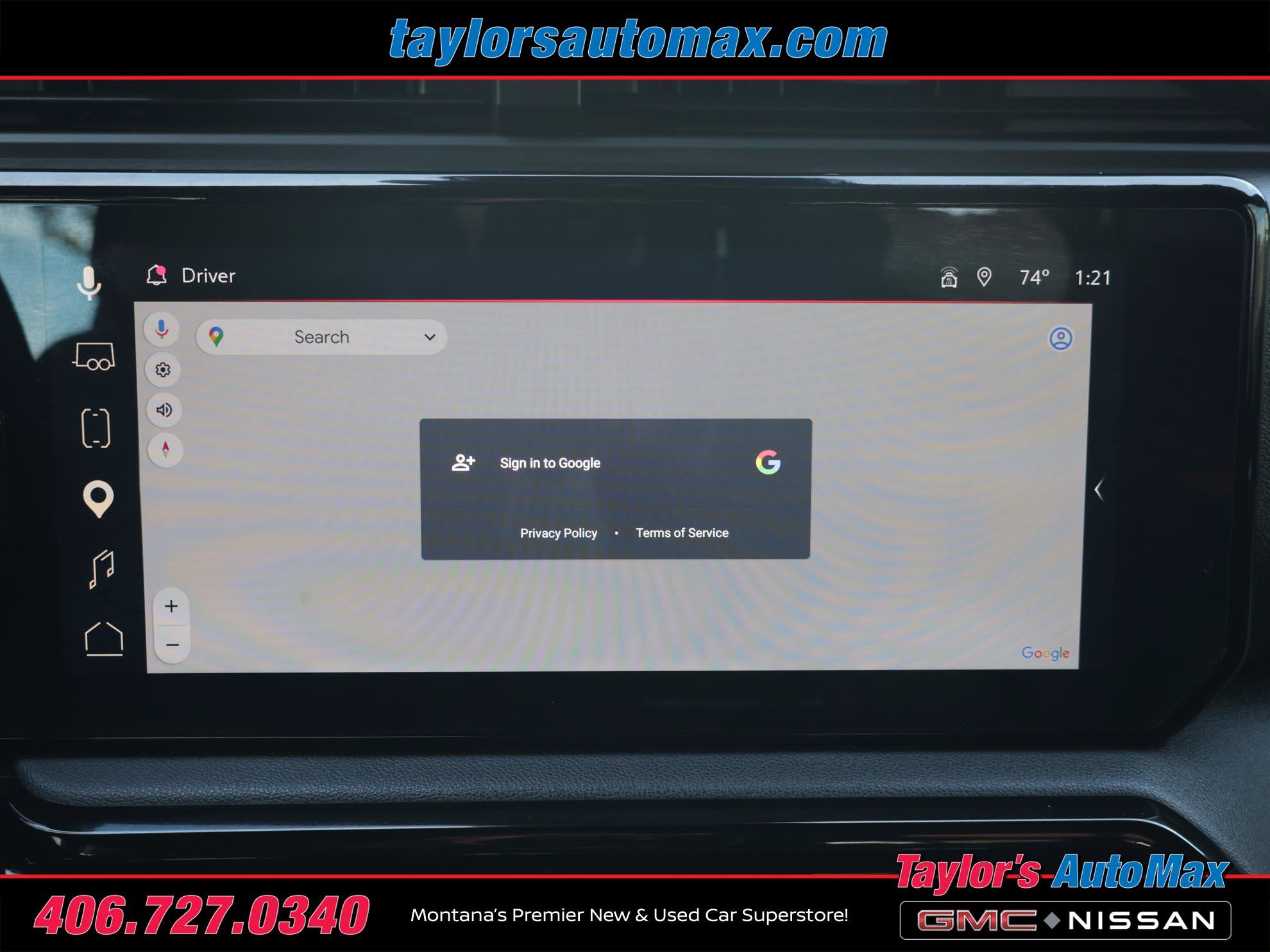The image size is (1270, 952).
Task: Tap the Google logo on the map
Action: (1046, 653)
